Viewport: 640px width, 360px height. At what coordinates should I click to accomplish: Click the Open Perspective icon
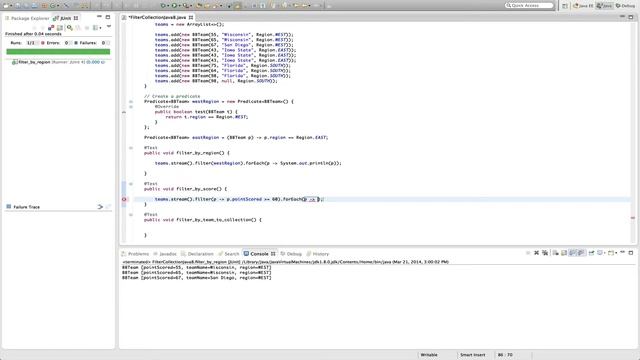pos(565,6)
